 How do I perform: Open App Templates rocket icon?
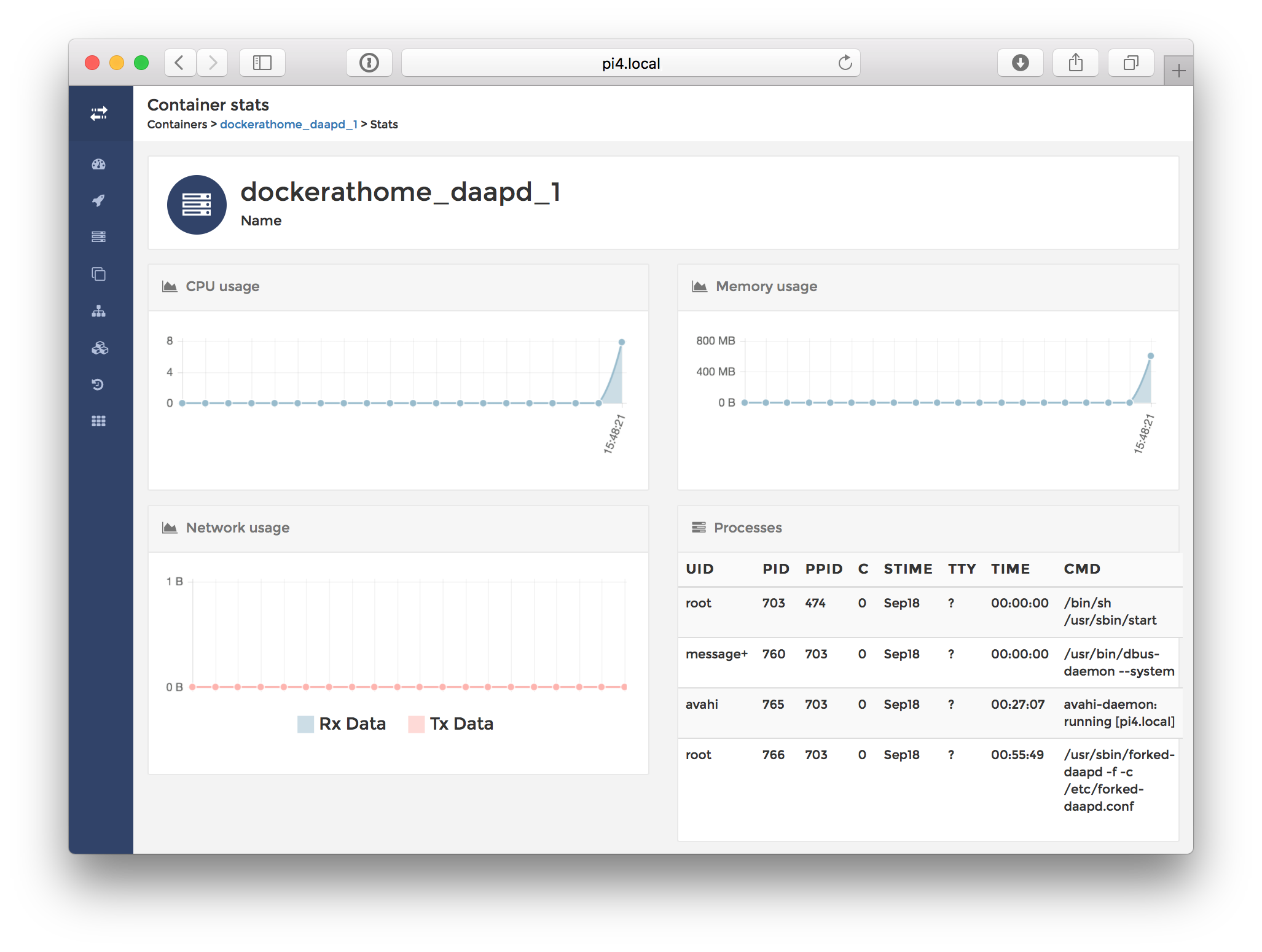pyautogui.click(x=99, y=200)
